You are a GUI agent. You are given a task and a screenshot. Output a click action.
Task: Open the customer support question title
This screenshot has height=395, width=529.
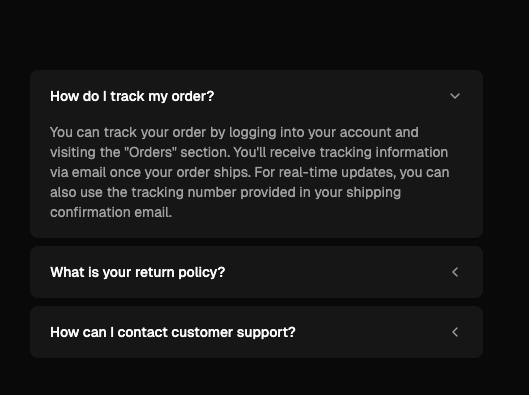point(173,332)
